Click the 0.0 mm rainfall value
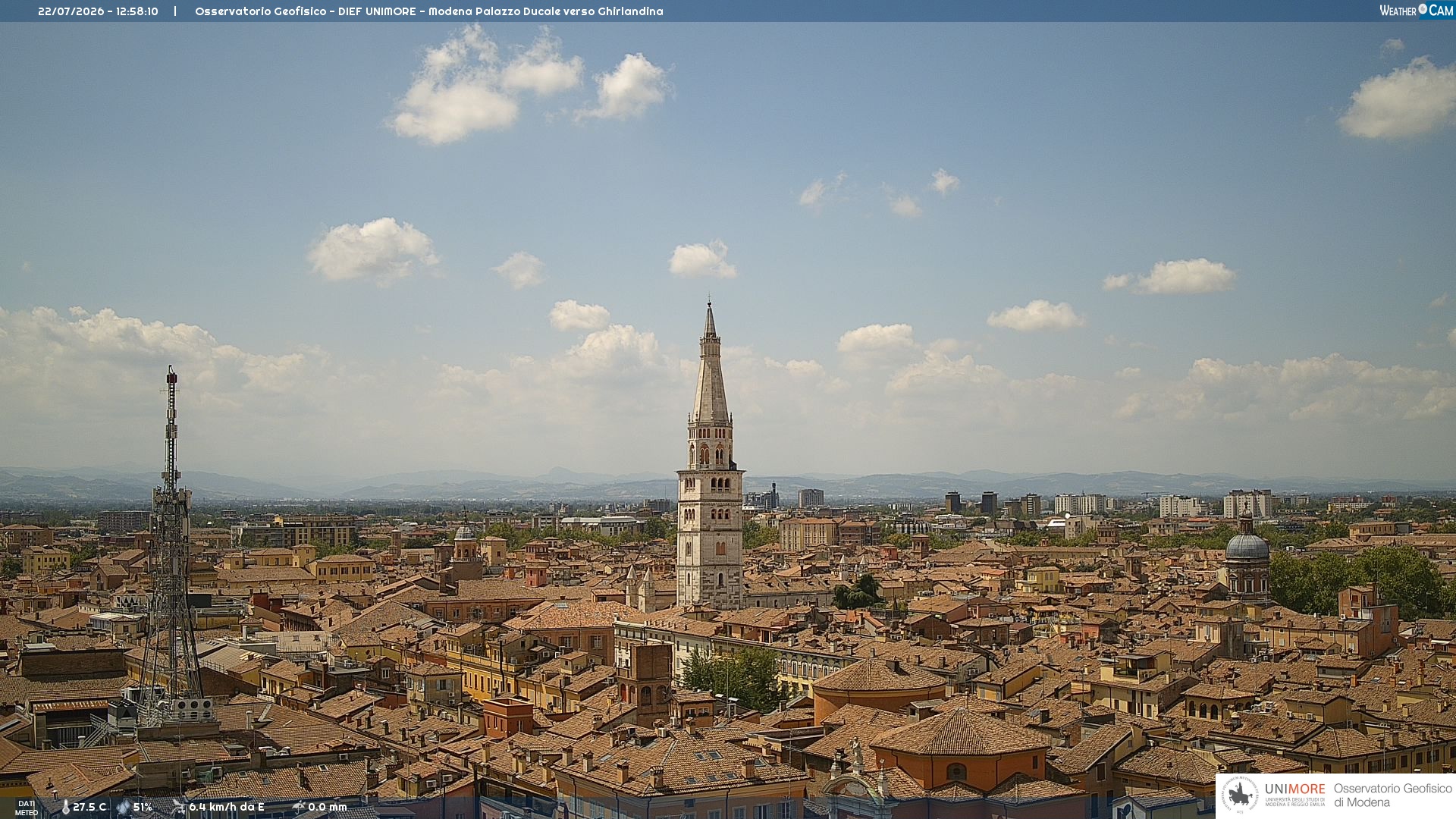This screenshot has width=1456, height=819. click(x=327, y=807)
